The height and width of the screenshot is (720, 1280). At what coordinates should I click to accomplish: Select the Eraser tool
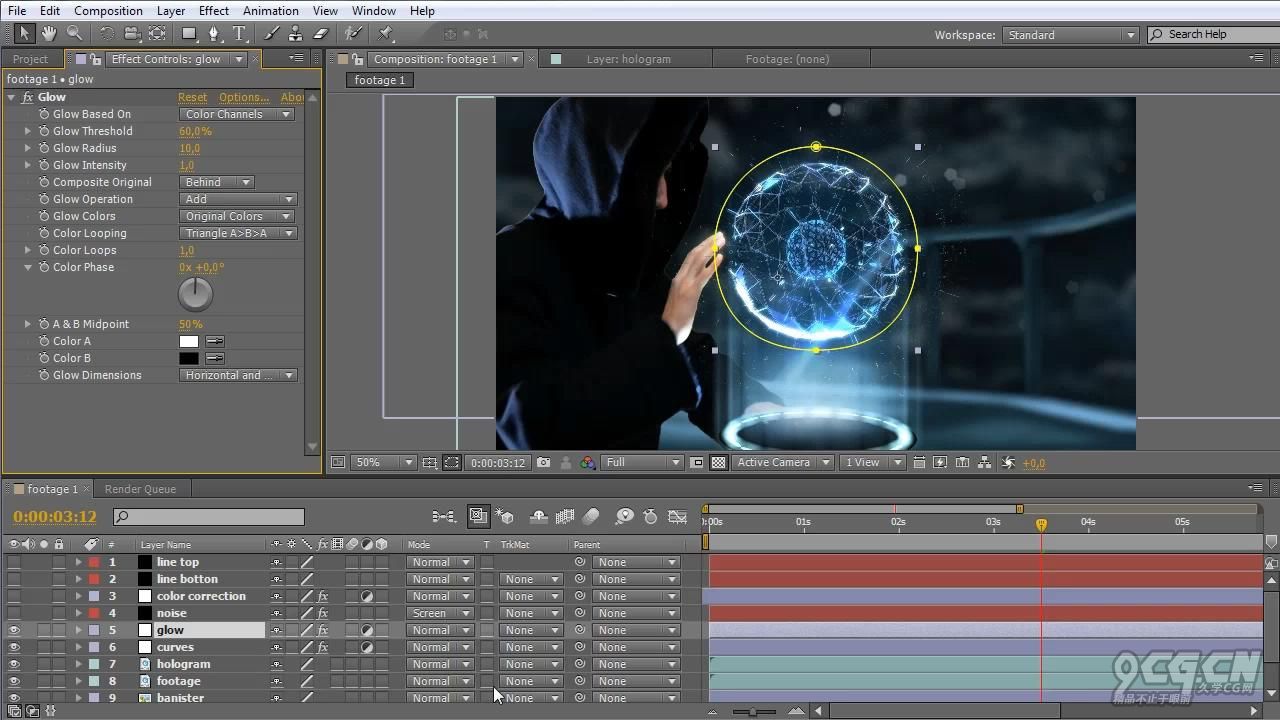click(320, 34)
